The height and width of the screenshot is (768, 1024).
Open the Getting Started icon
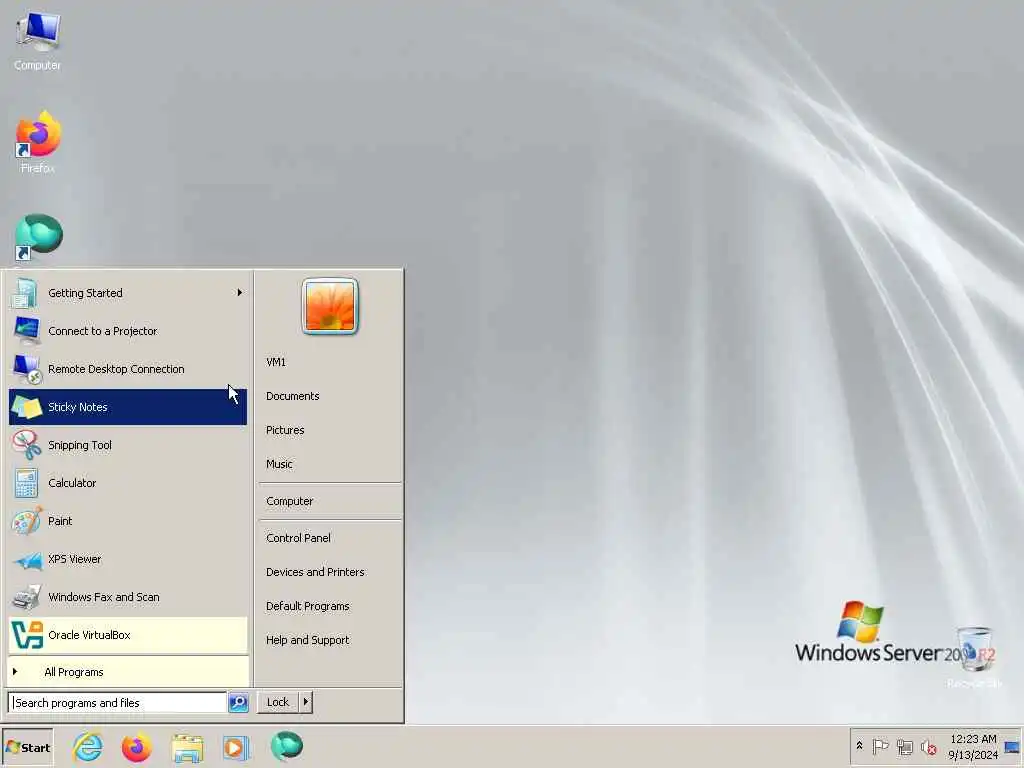[x=25, y=293]
